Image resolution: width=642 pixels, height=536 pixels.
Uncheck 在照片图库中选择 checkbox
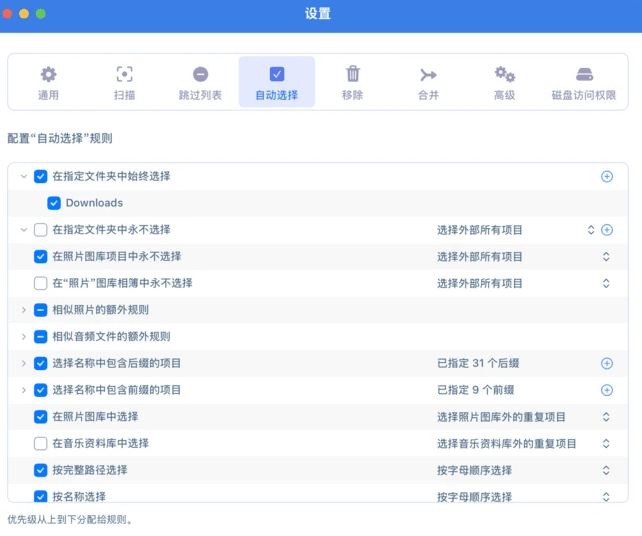(41, 417)
